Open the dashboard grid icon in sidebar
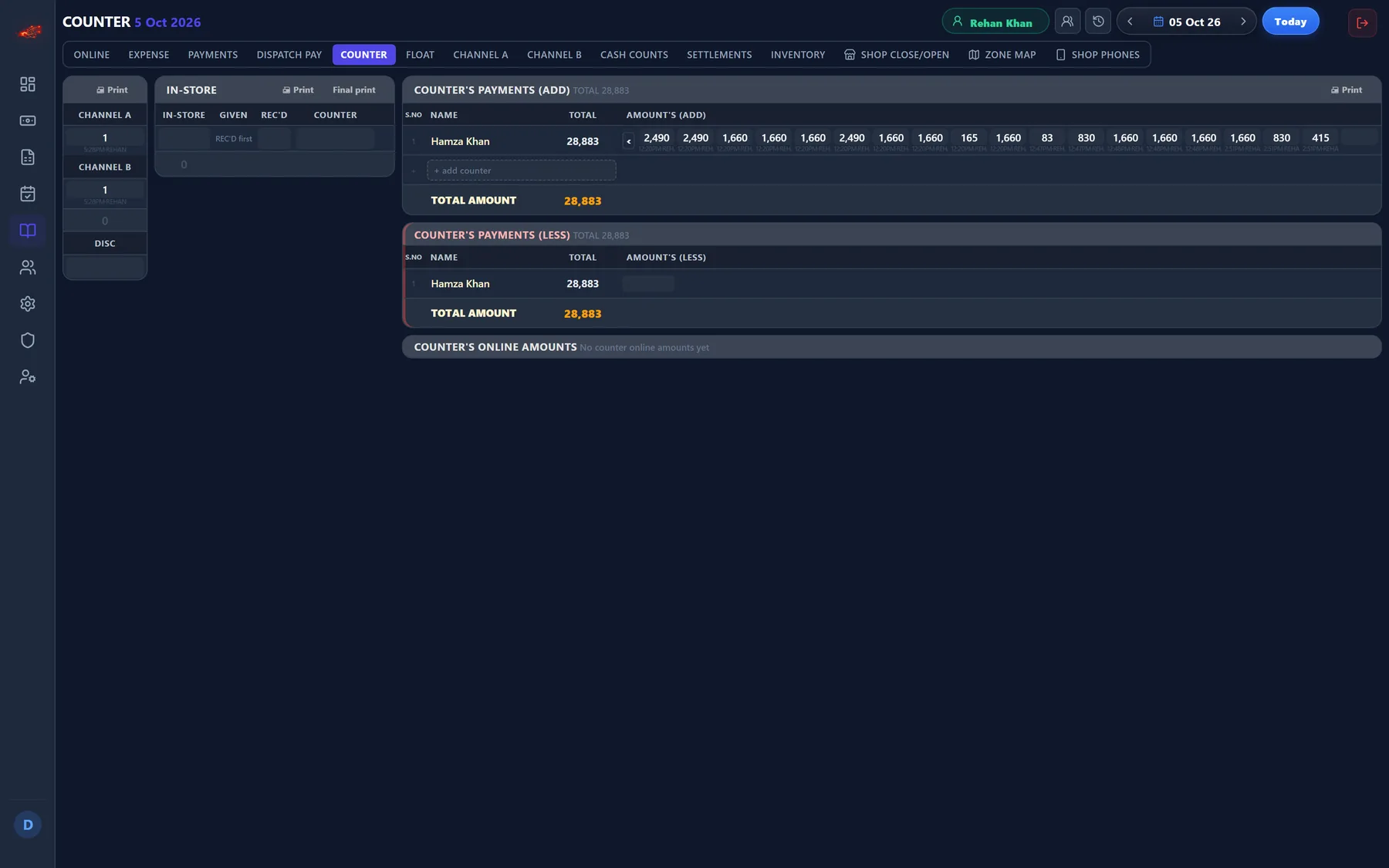This screenshot has width=1389, height=868. 28,84
